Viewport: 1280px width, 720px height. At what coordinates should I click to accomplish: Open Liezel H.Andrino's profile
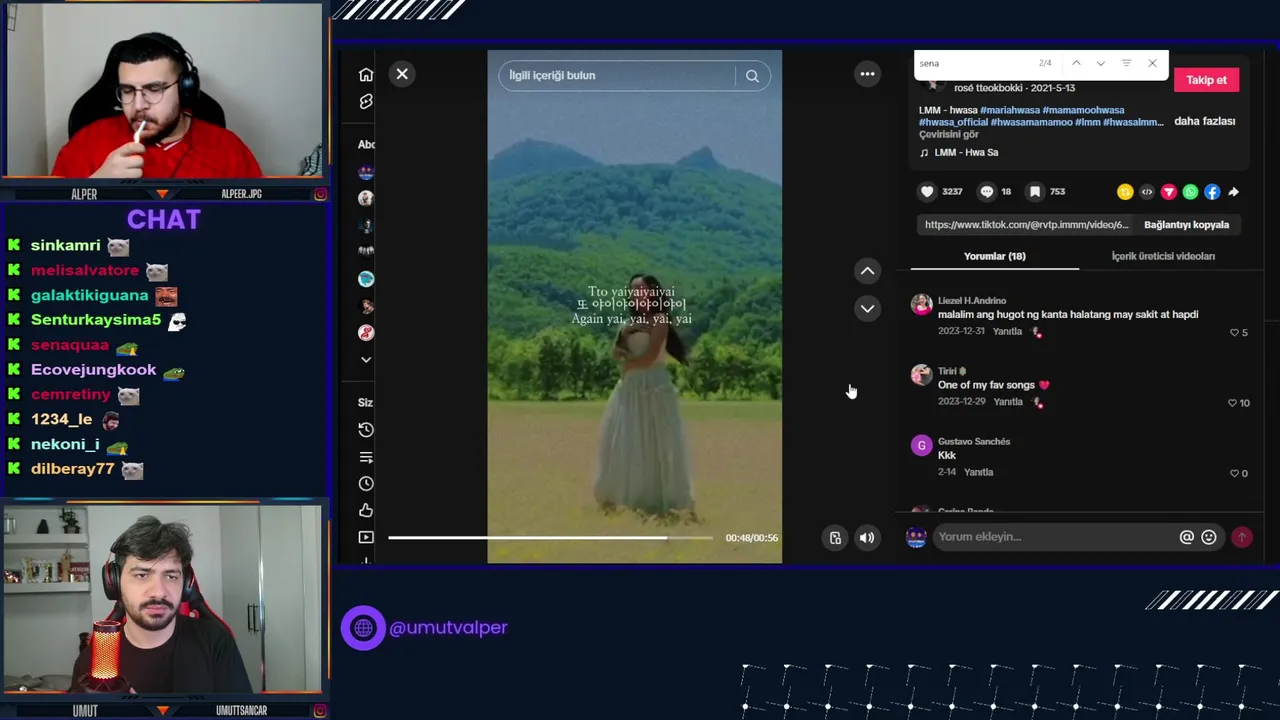[972, 301]
